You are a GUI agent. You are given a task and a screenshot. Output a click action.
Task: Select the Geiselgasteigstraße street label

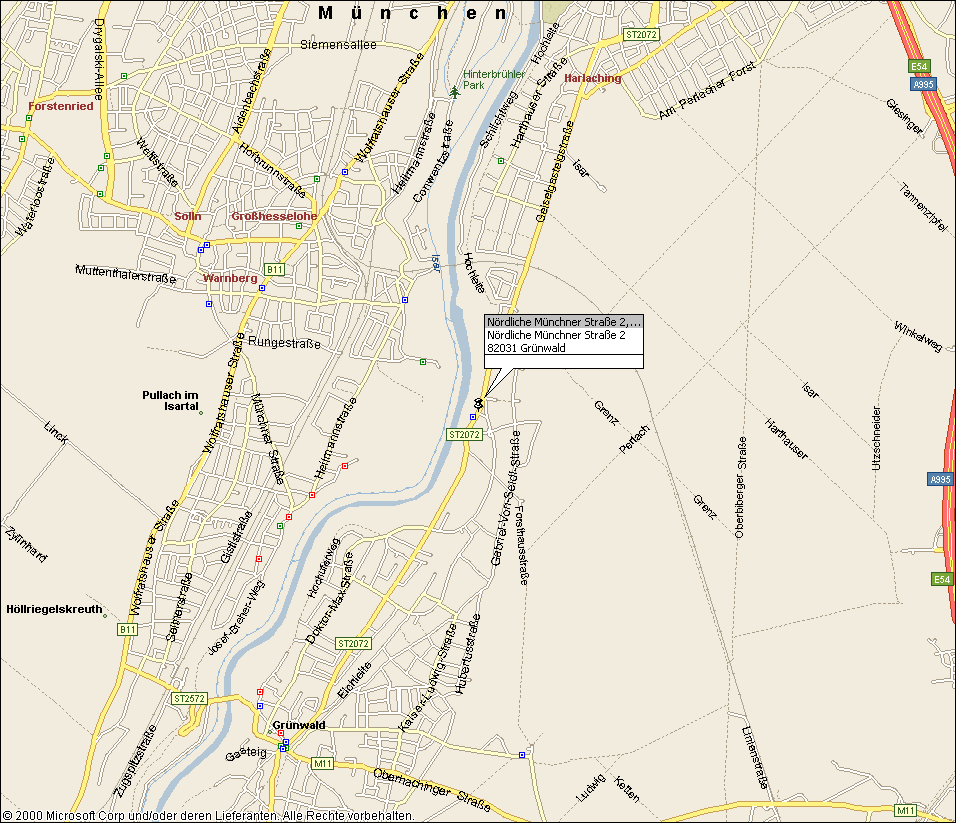click(x=555, y=172)
